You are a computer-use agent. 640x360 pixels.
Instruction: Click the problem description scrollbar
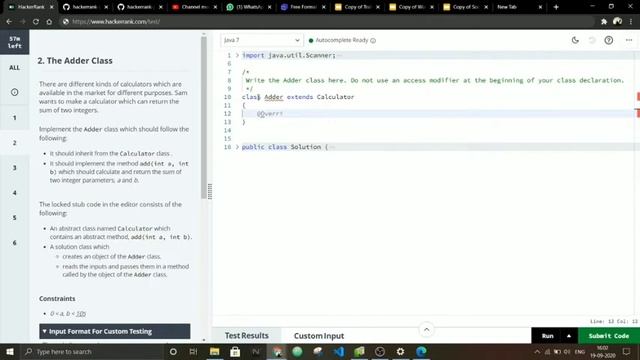click(x=204, y=118)
